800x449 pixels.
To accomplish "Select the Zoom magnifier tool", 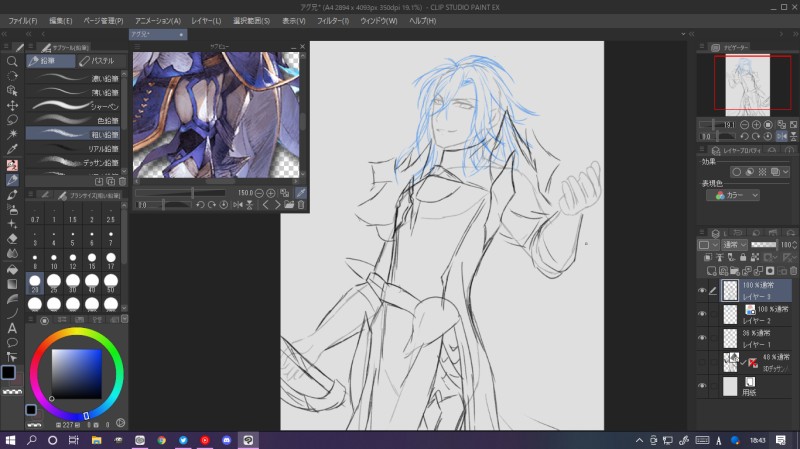I will [12, 62].
